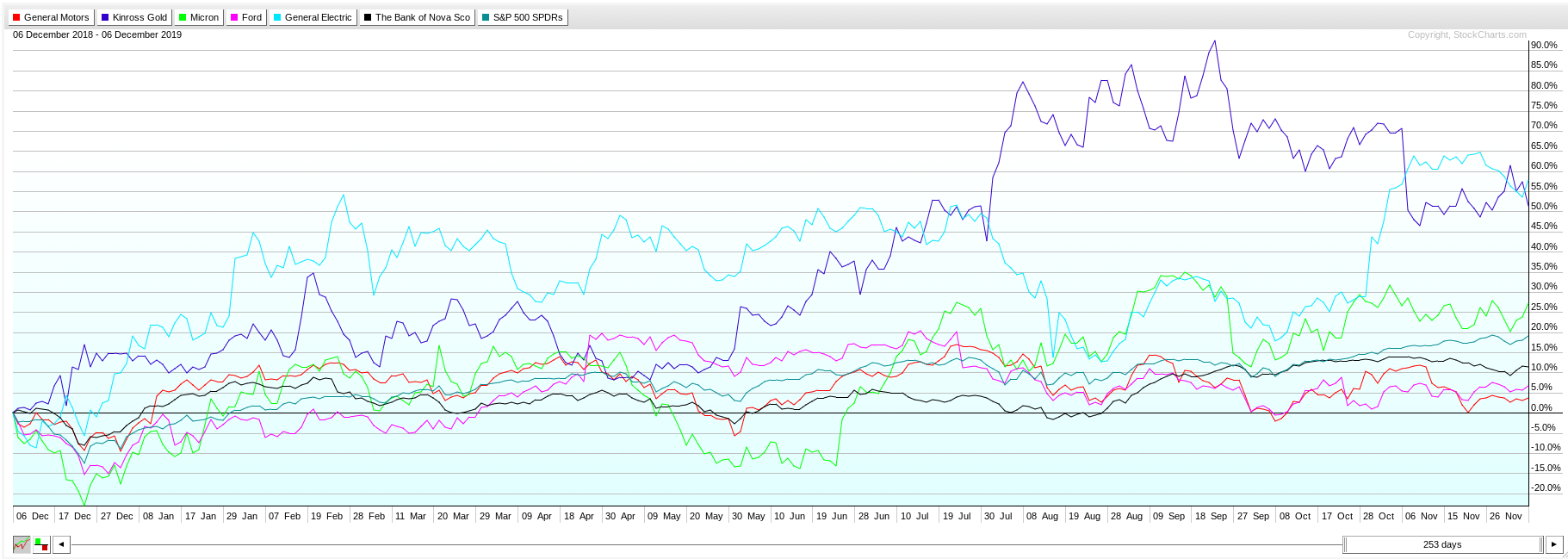Click the 253 days range slider
Viewport: 1568px width, 559px height.
pos(1442,544)
